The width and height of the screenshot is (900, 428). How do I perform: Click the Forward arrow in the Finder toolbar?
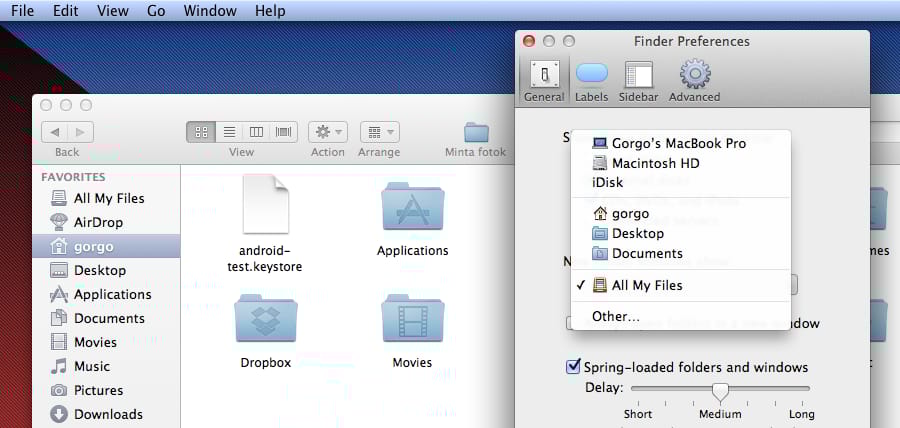point(80,133)
